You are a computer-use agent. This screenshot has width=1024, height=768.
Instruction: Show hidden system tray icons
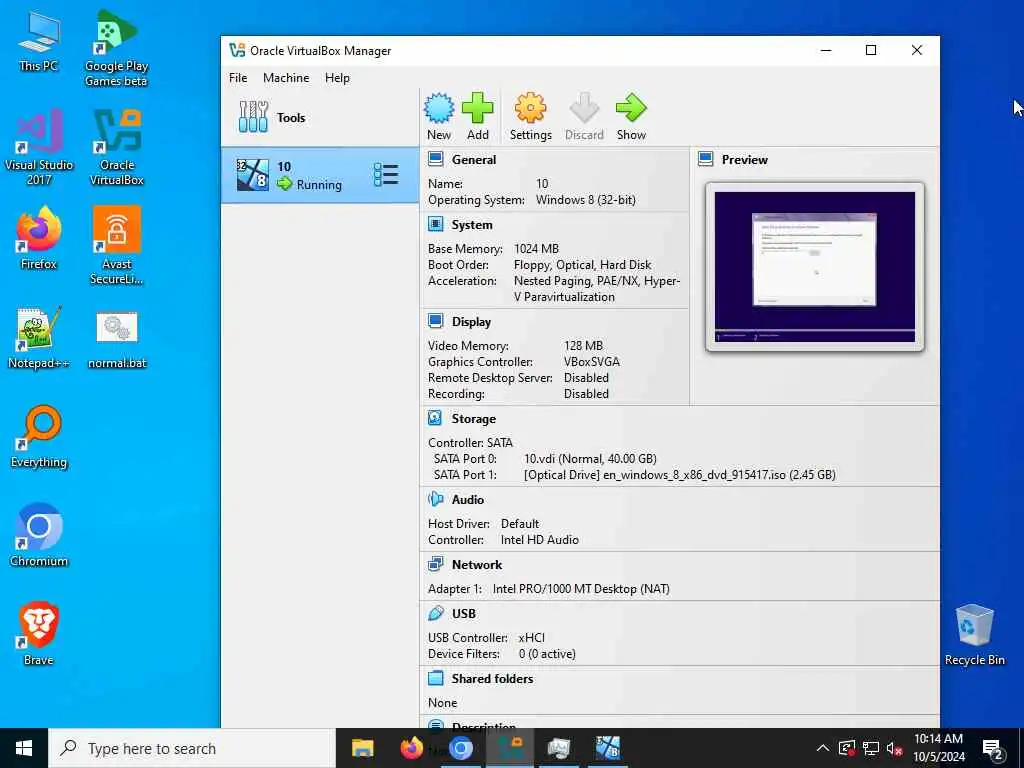coord(823,748)
